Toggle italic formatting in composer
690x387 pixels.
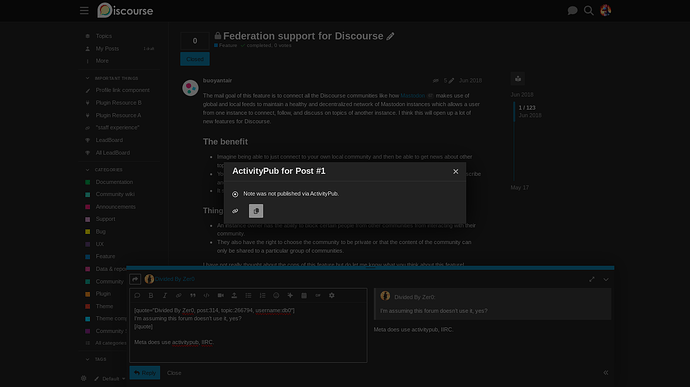coord(165,295)
